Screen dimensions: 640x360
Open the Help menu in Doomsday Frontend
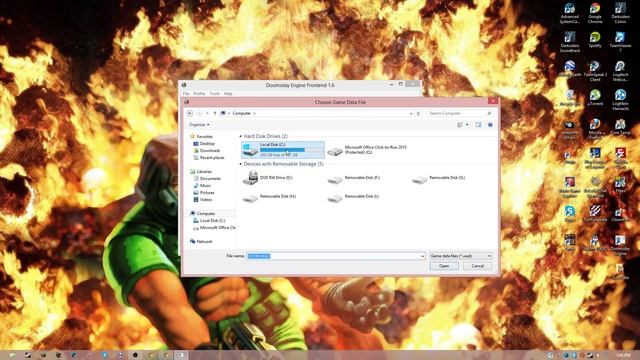click(x=228, y=93)
